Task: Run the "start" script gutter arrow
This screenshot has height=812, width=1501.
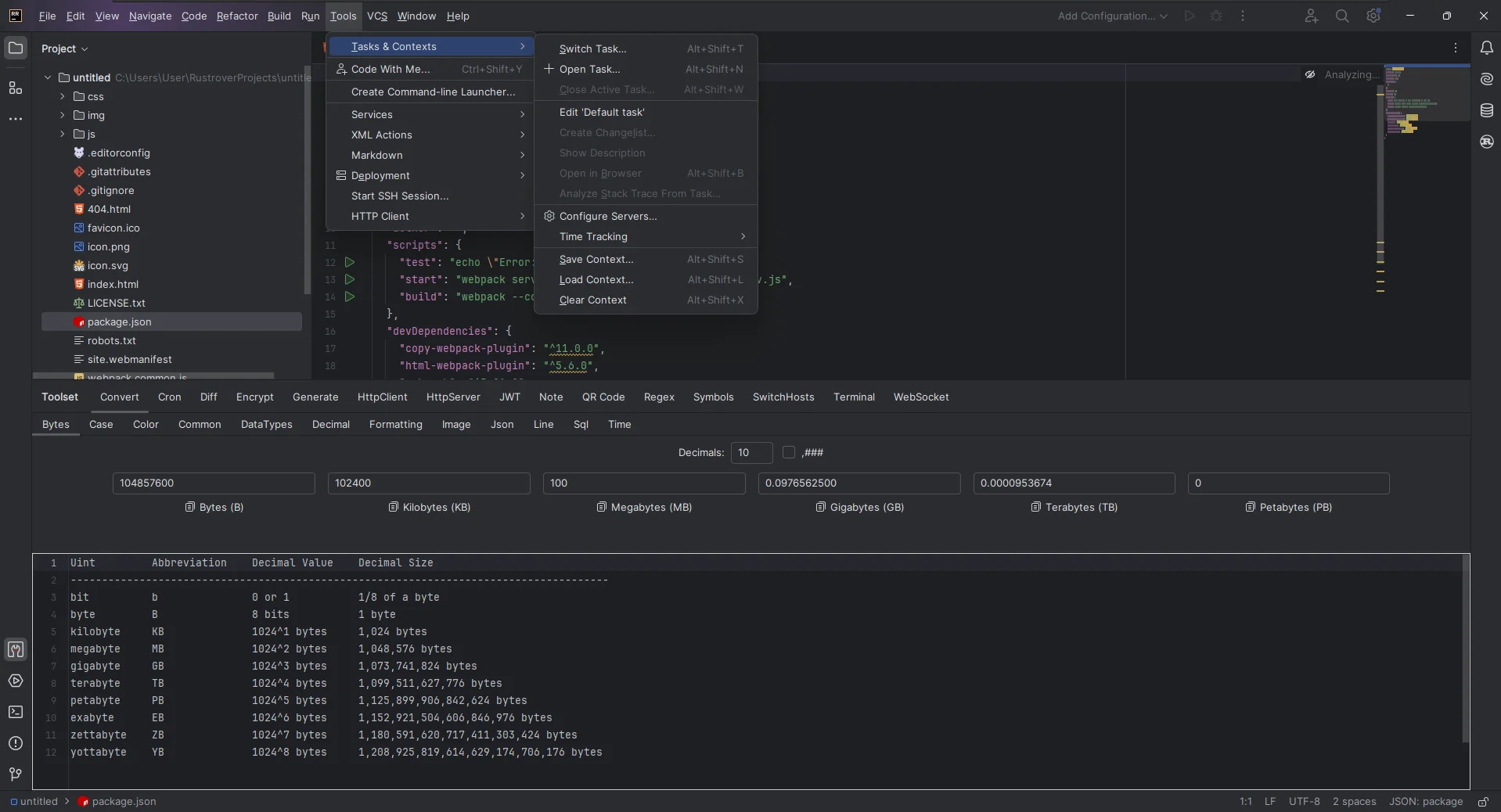Action: [350, 279]
